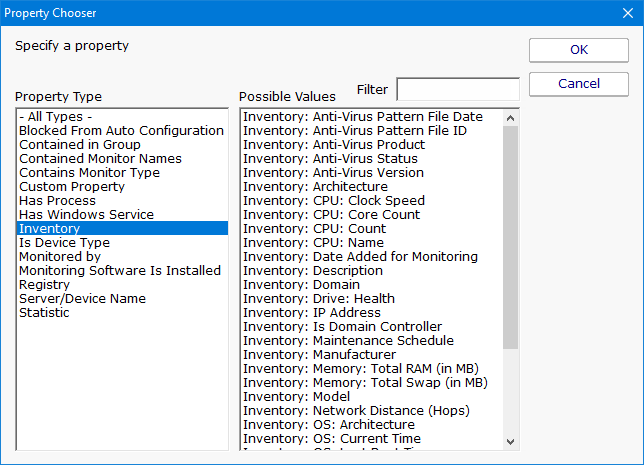644x465 pixels.
Task: Select 'Inventory: Memory: Total RAM (in MB)'
Action: 365,369
